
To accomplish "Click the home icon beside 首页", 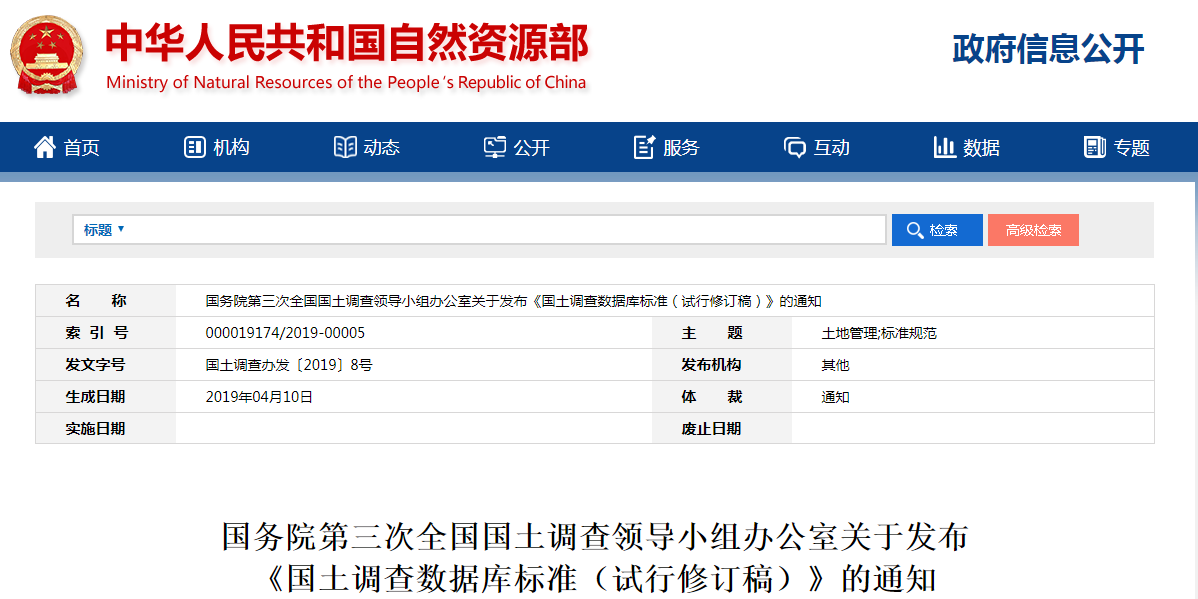I will [x=45, y=147].
